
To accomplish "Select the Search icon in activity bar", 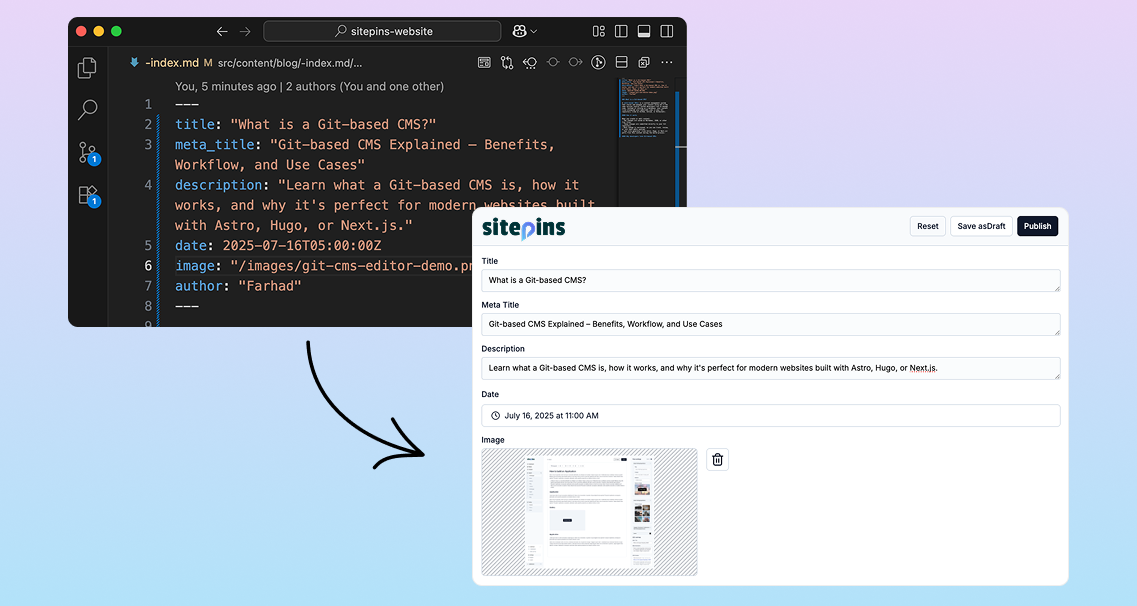I will (87, 109).
